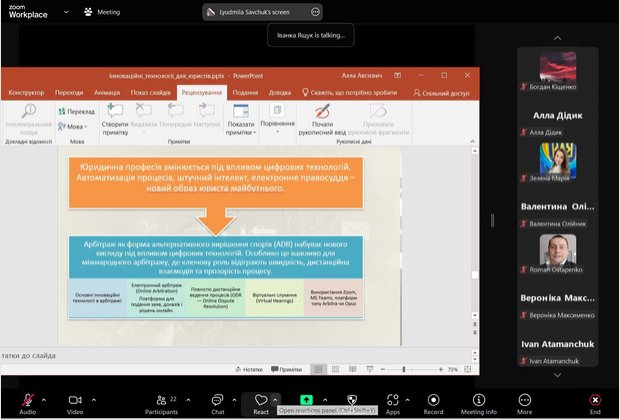The height and width of the screenshot is (420, 620).
Task: Open the More options menu
Action: coord(524,400)
